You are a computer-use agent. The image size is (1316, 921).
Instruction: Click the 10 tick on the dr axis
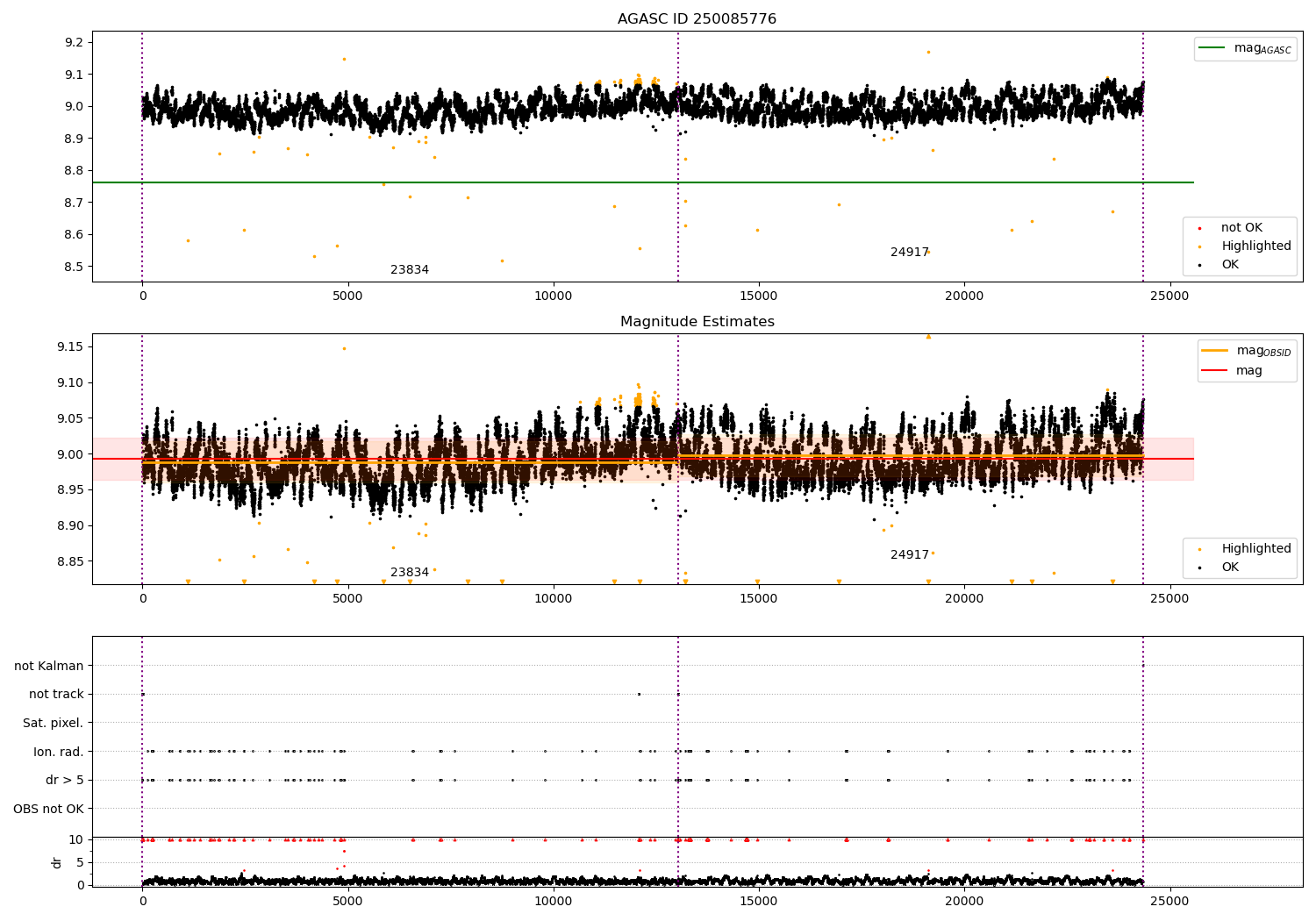pos(76,839)
